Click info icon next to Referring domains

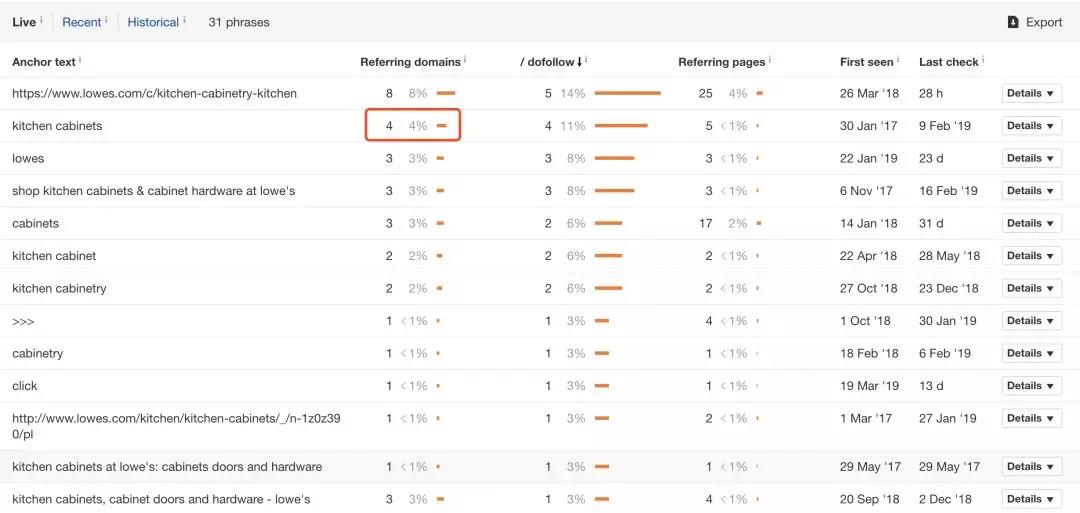(465, 60)
